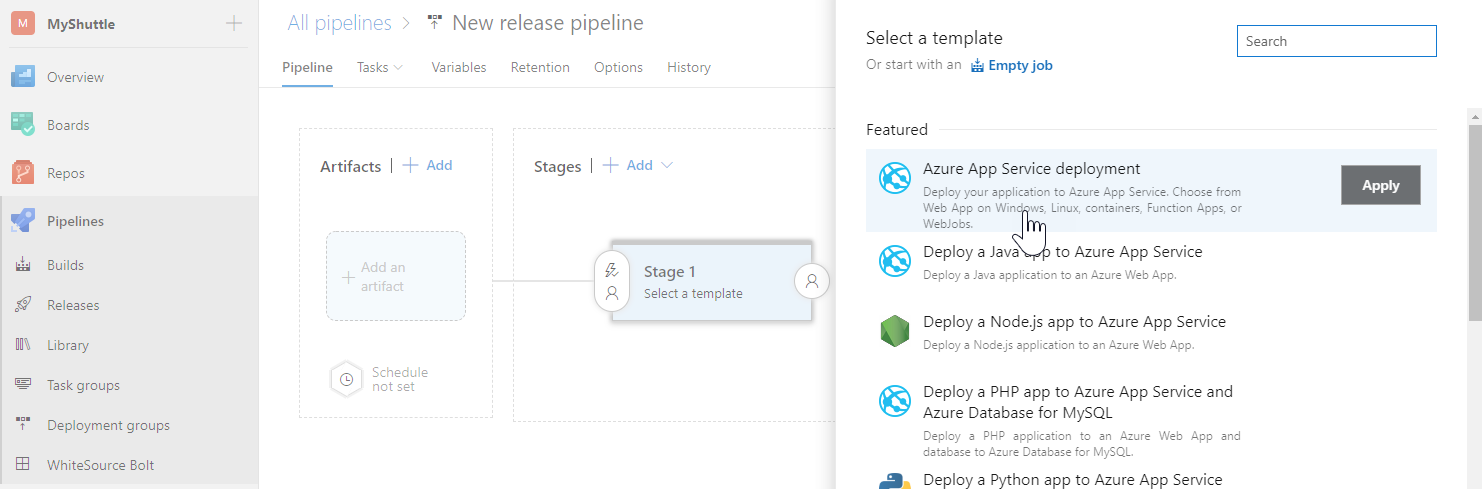Viewport: 1482px width, 489px height.
Task: Start with an Empty job
Action: [1011, 65]
